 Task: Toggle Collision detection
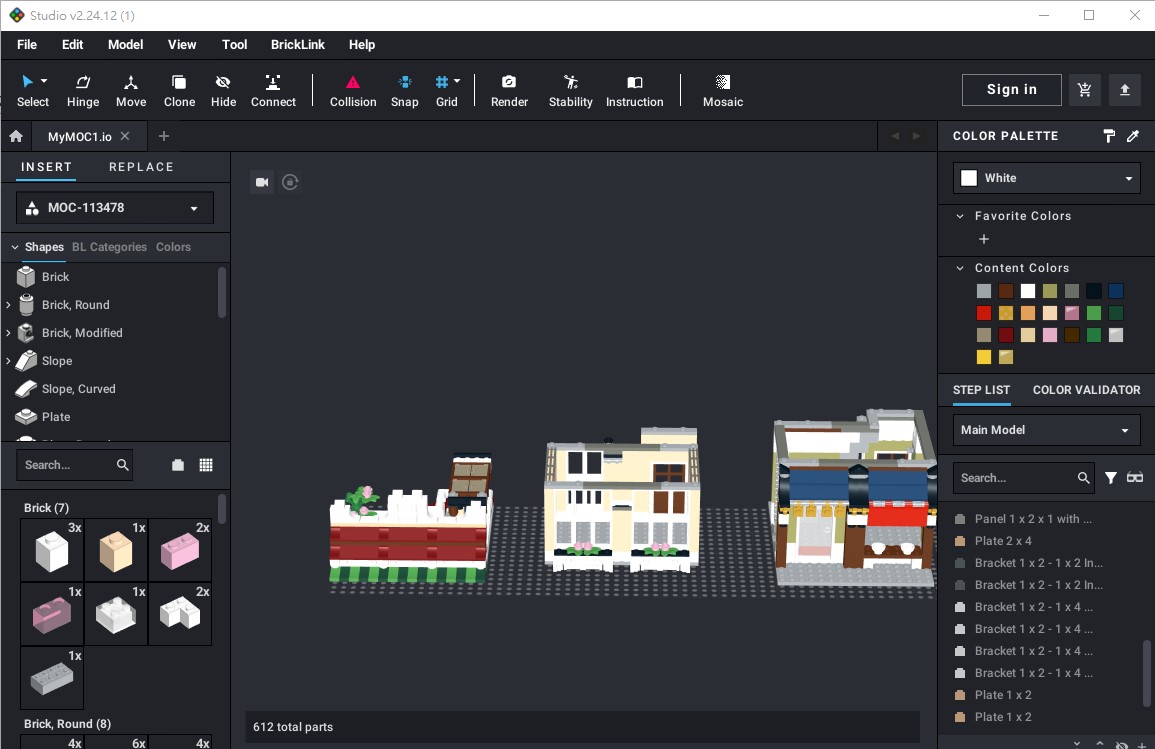tap(353, 91)
